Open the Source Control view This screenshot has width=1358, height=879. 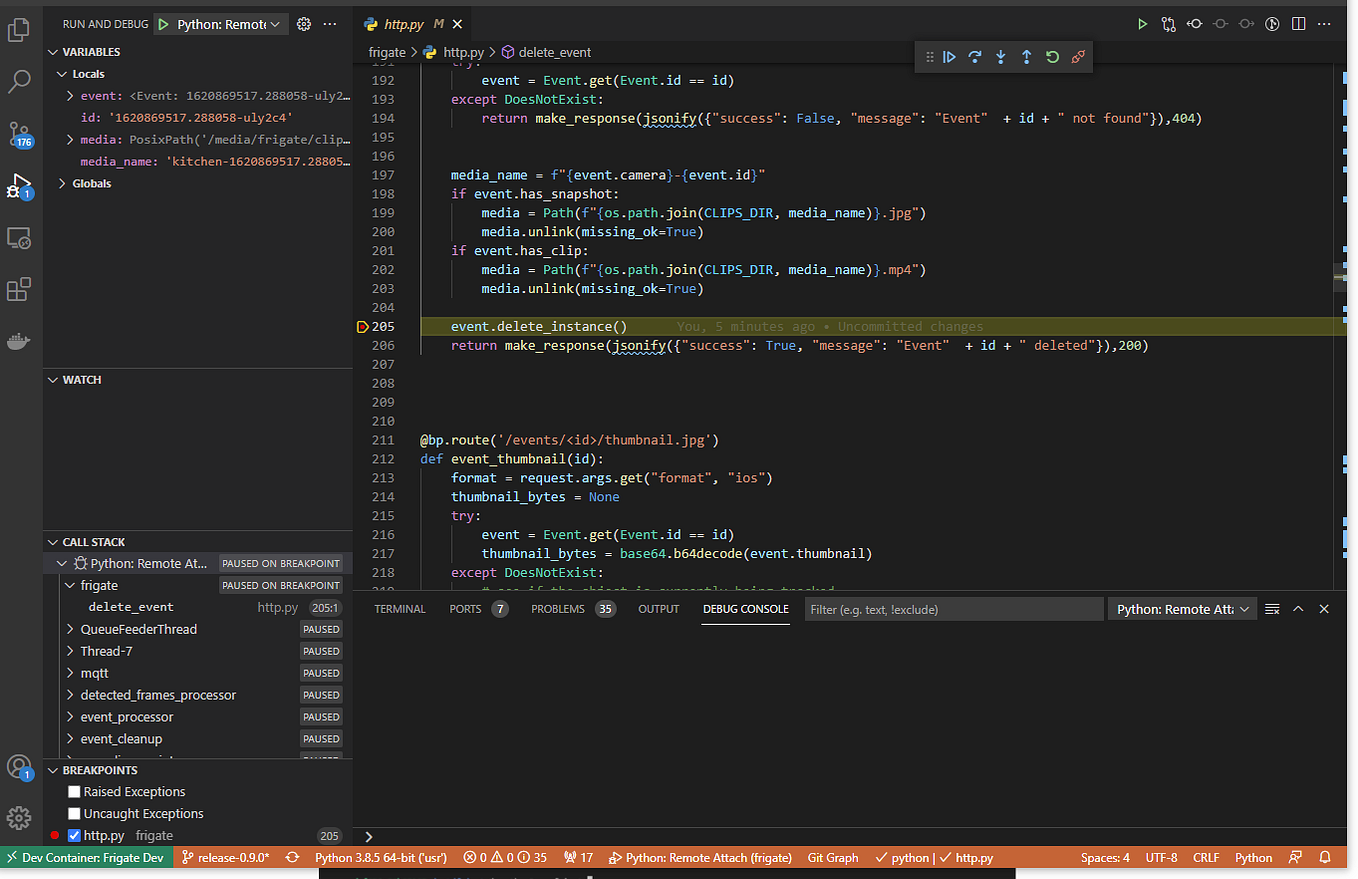[19, 134]
